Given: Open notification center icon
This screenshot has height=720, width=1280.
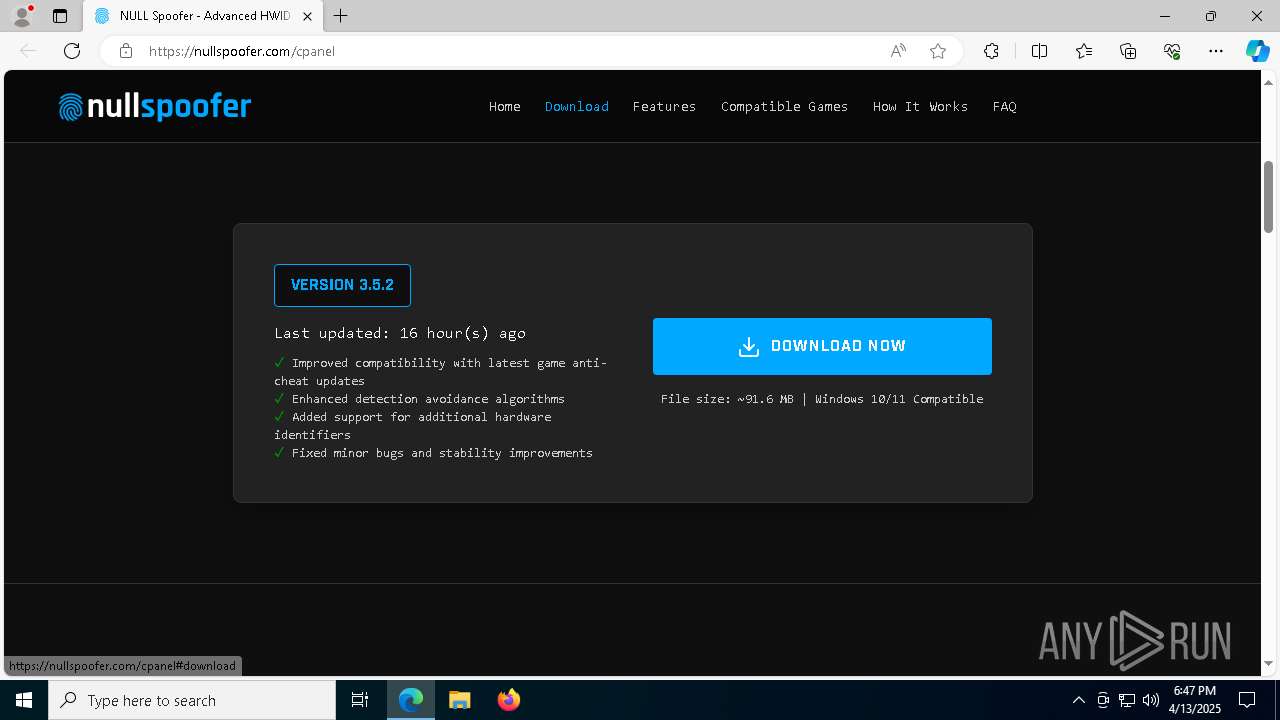Looking at the screenshot, I should coord(1247,700).
